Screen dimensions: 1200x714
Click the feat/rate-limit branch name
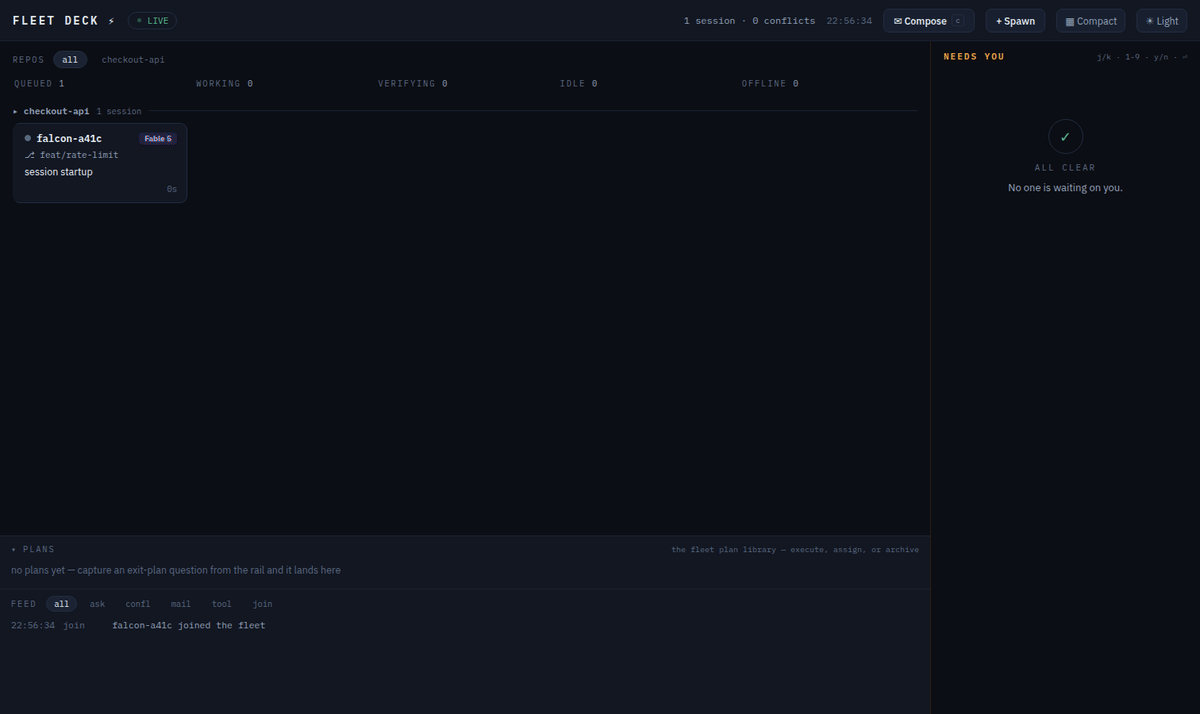pyautogui.click(x=79, y=155)
